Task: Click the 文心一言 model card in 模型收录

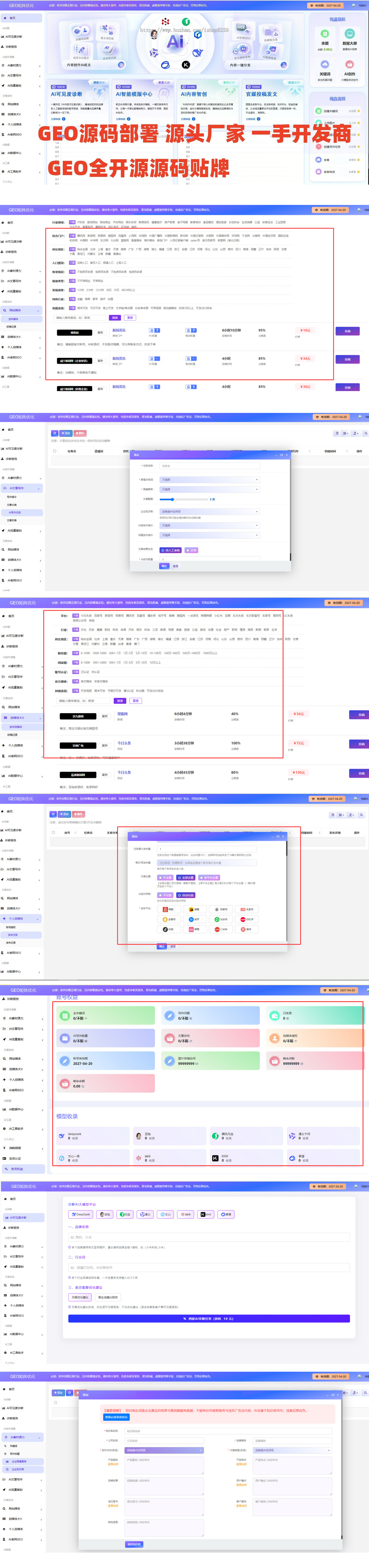Action: (92, 1158)
